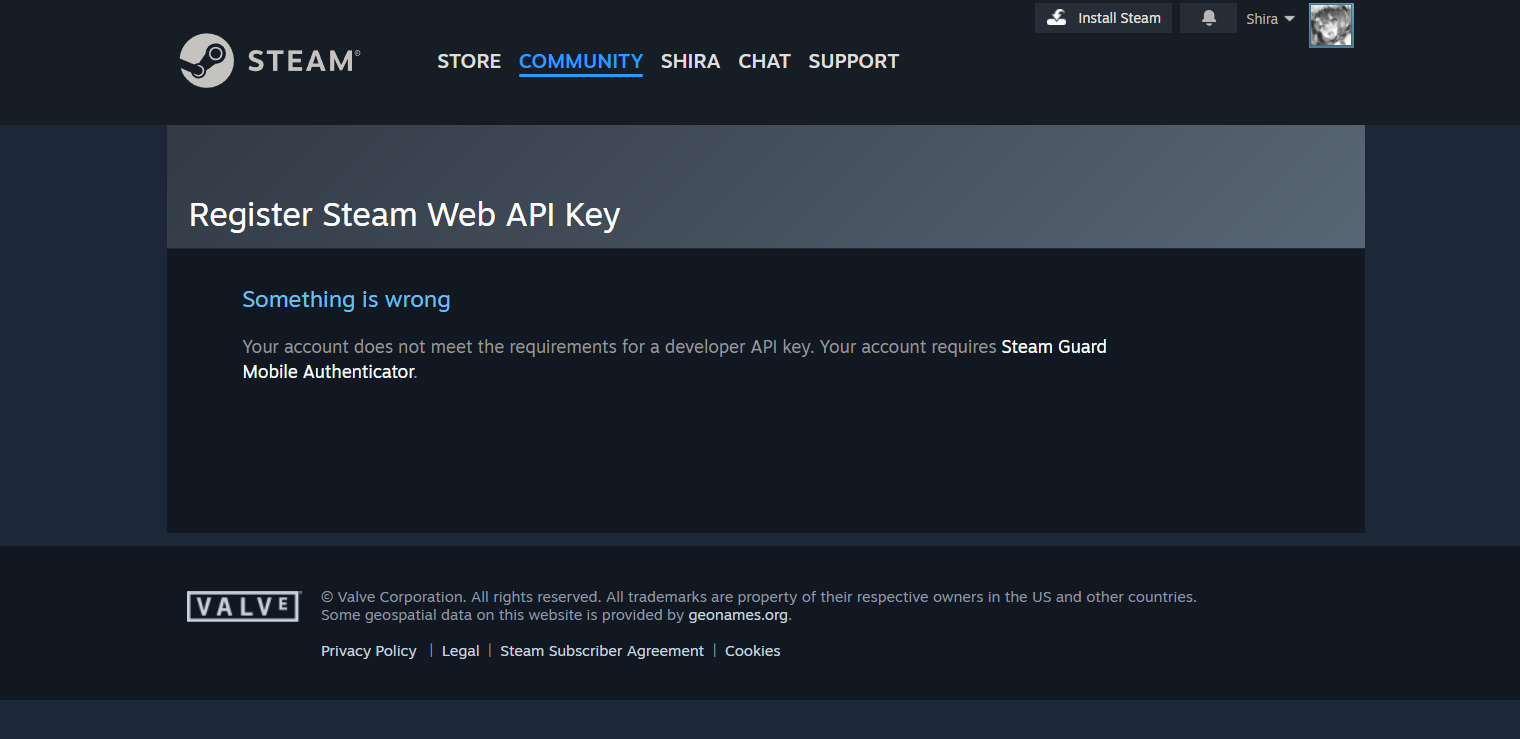This screenshot has width=1520, height=739.
Task: Open the SUPPORT menu item
Action: pos(853,61)
